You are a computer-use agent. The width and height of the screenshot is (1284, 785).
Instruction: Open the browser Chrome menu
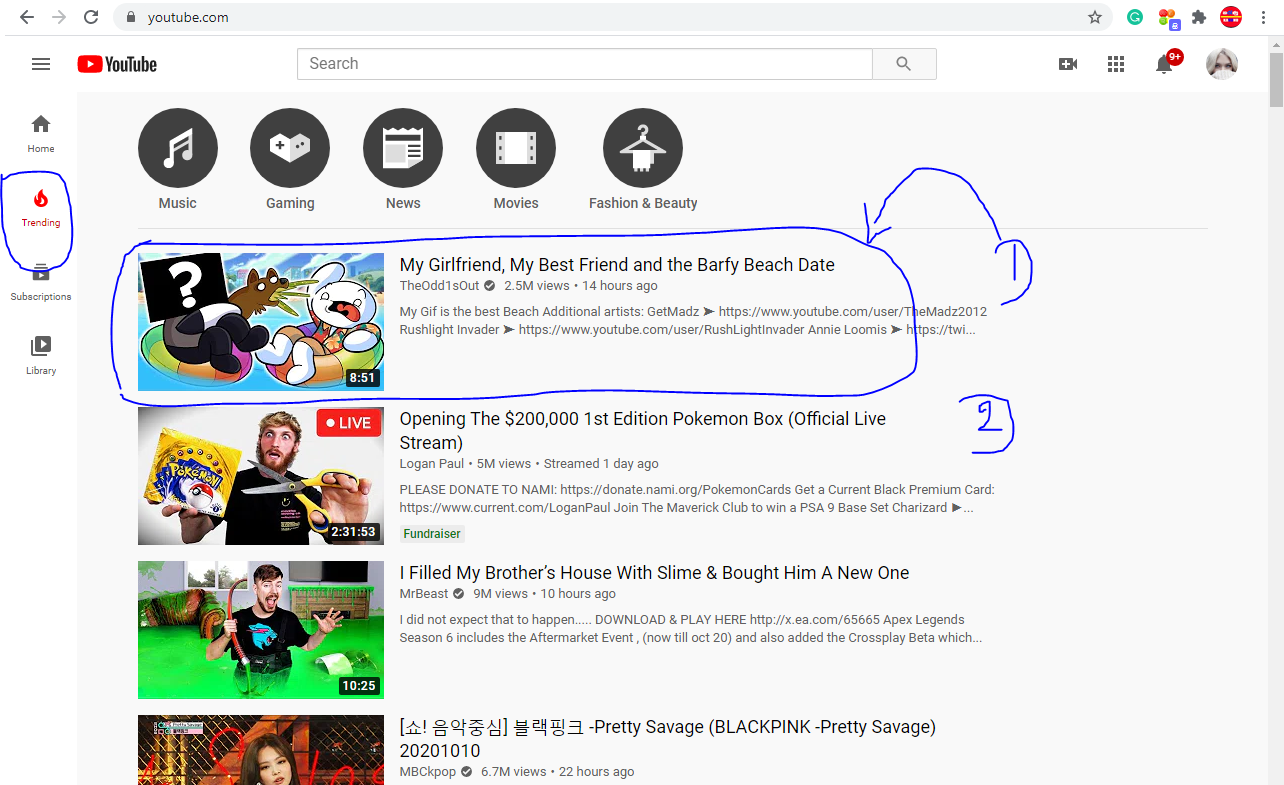1262,17
